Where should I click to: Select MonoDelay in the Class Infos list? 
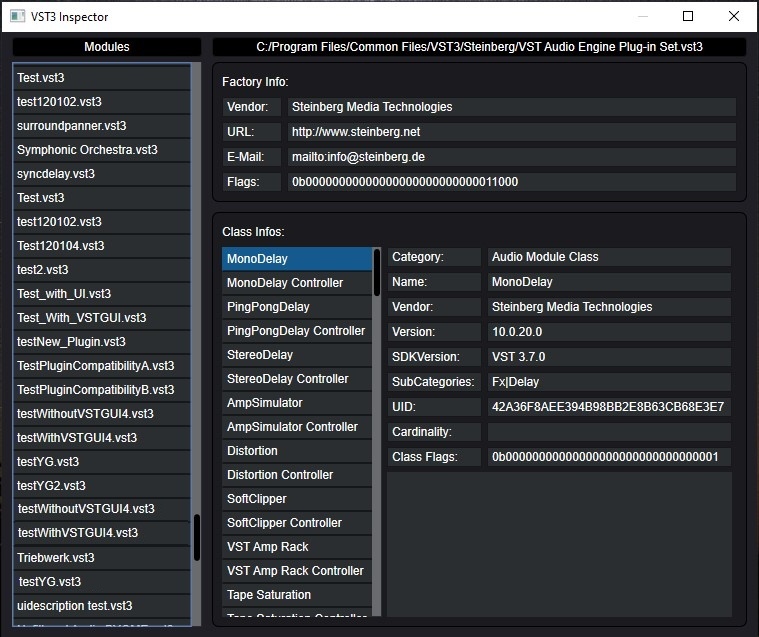tap(297, 259)
